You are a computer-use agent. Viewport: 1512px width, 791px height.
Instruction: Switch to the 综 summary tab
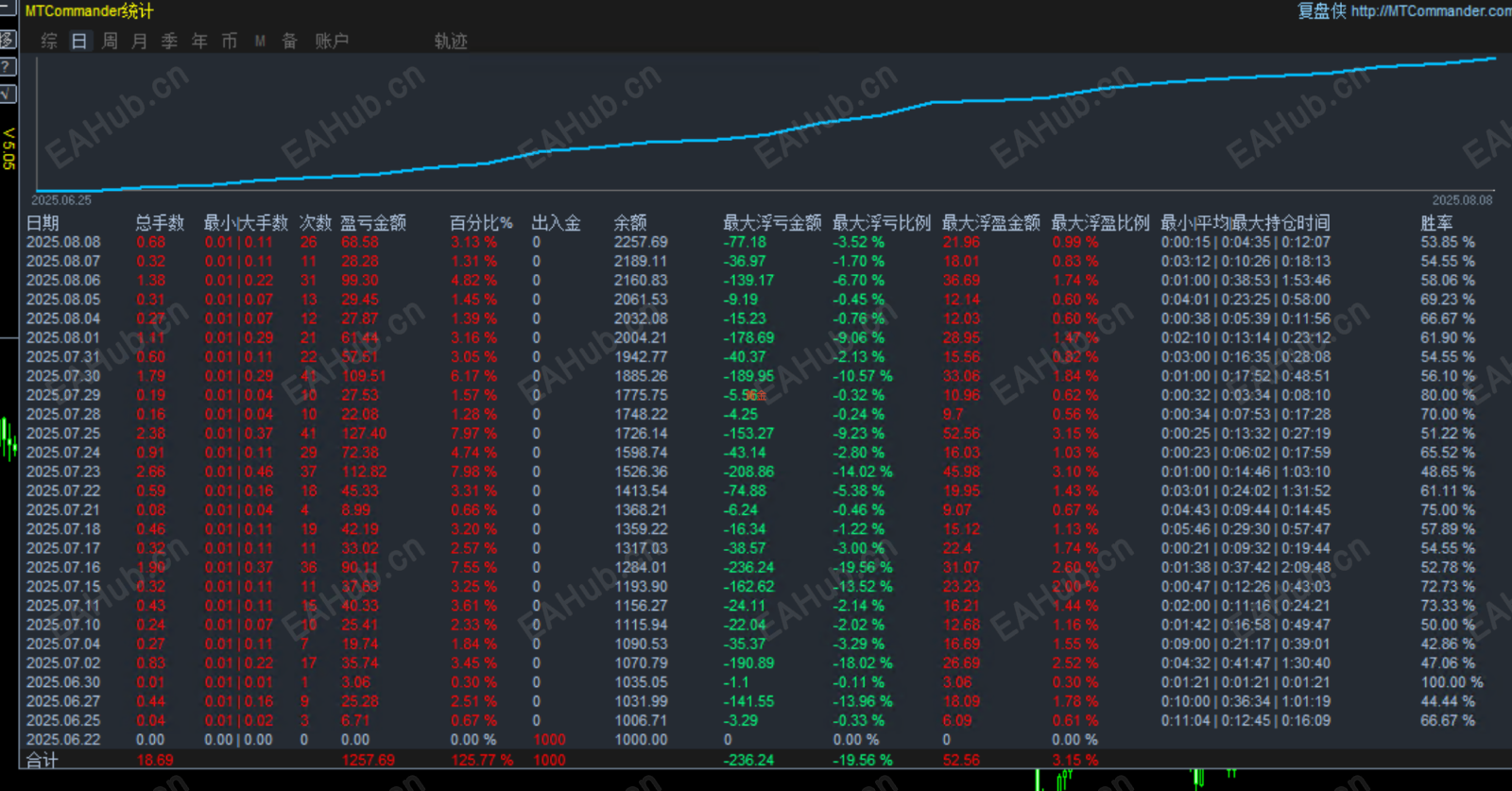tap(49, 41)
